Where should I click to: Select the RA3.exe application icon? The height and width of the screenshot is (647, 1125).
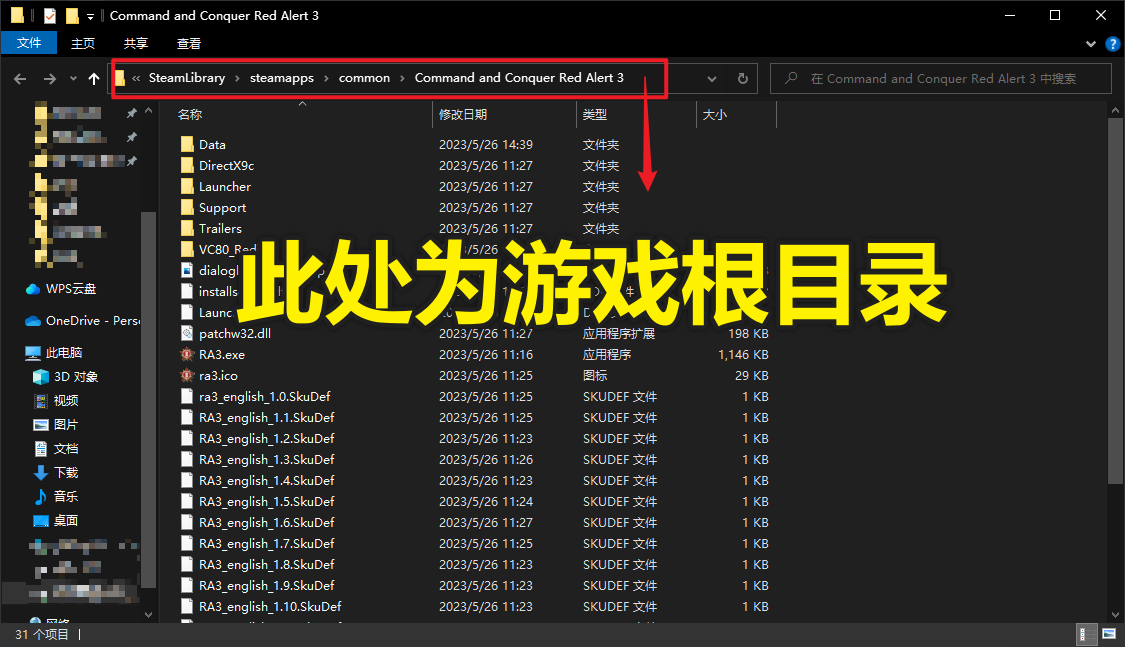click(x=187, y=354)
